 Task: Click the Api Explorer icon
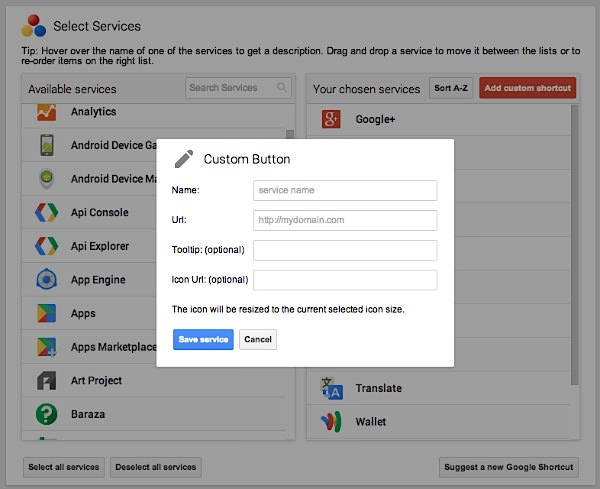click(46, 246)
